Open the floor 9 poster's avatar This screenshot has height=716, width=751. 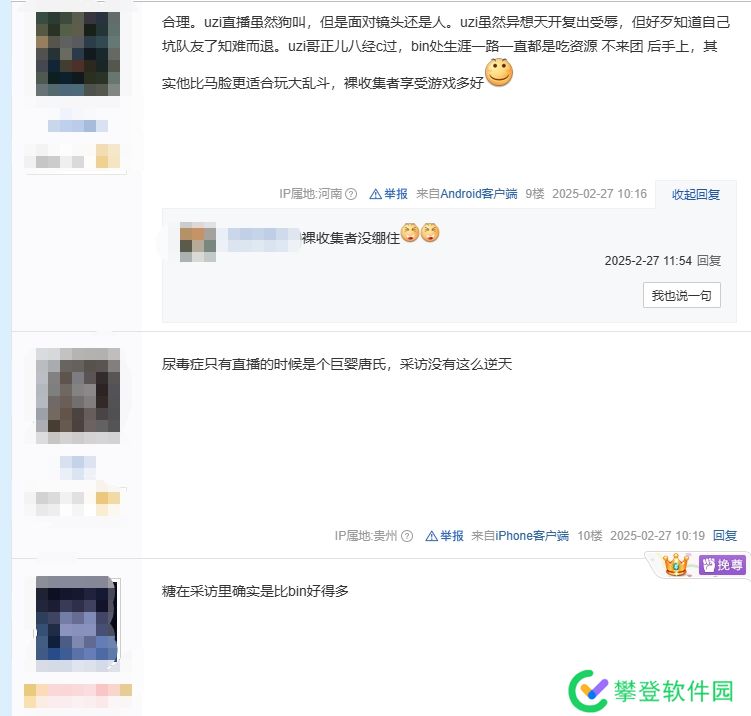[78, 54]
